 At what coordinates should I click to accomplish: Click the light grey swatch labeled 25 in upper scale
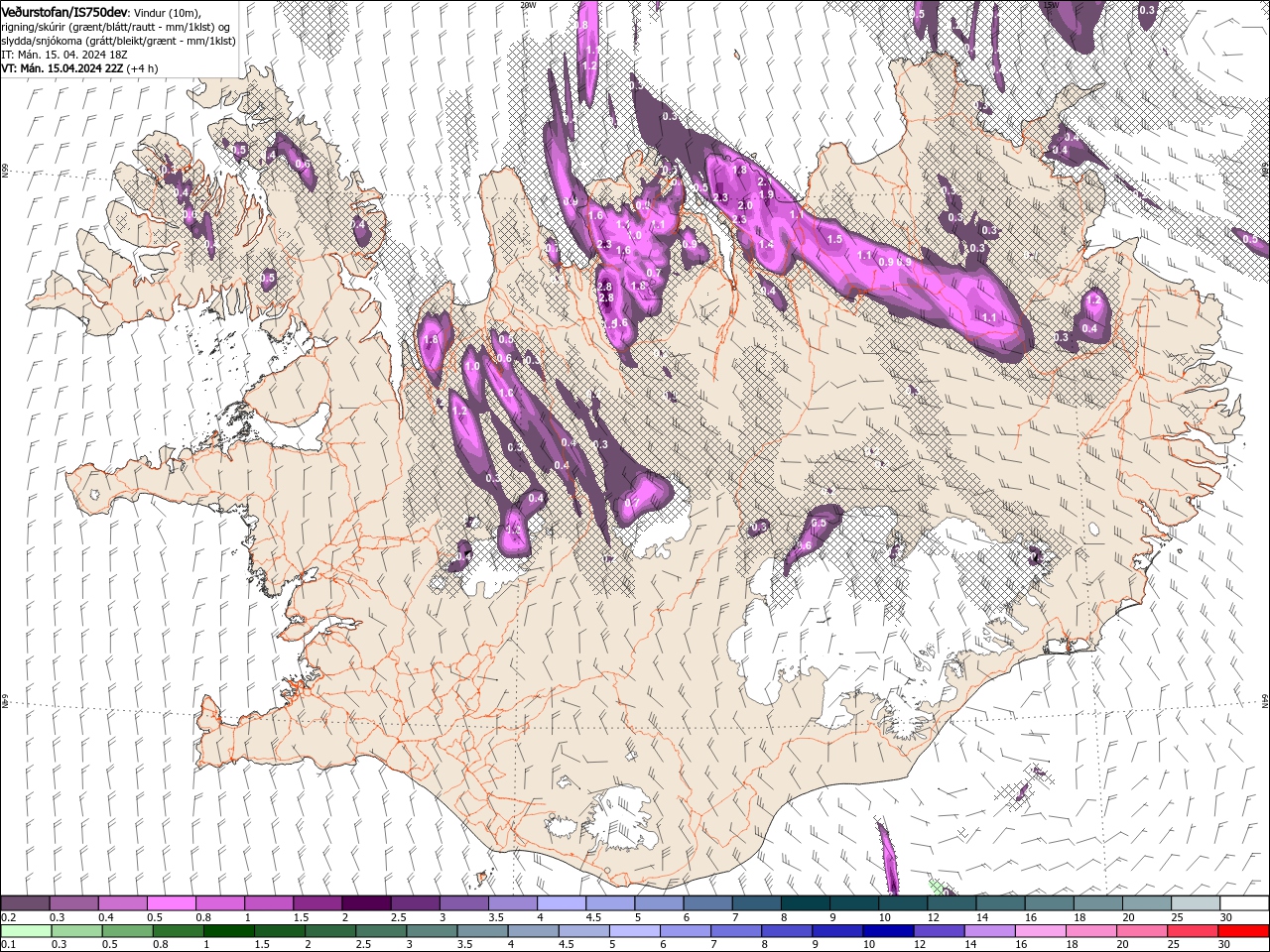[1196, 902]
